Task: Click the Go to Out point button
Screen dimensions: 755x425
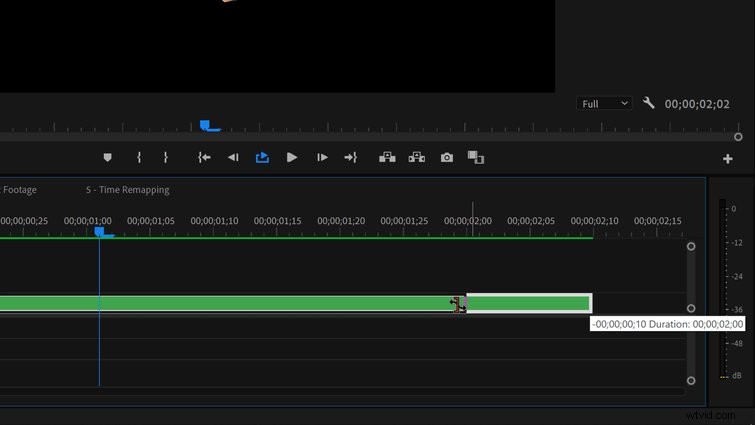Action: click(x=351, y=157)
